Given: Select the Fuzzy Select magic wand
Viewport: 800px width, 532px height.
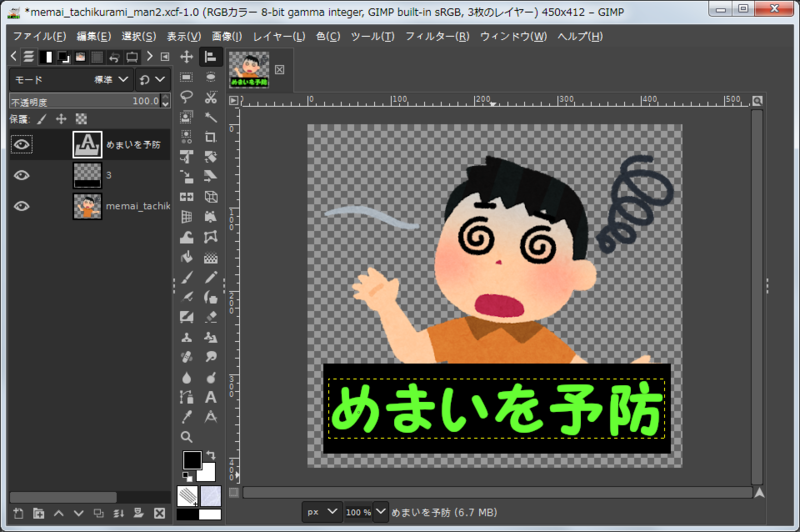Looking at the screenshot, I should (x=211, y=117).
